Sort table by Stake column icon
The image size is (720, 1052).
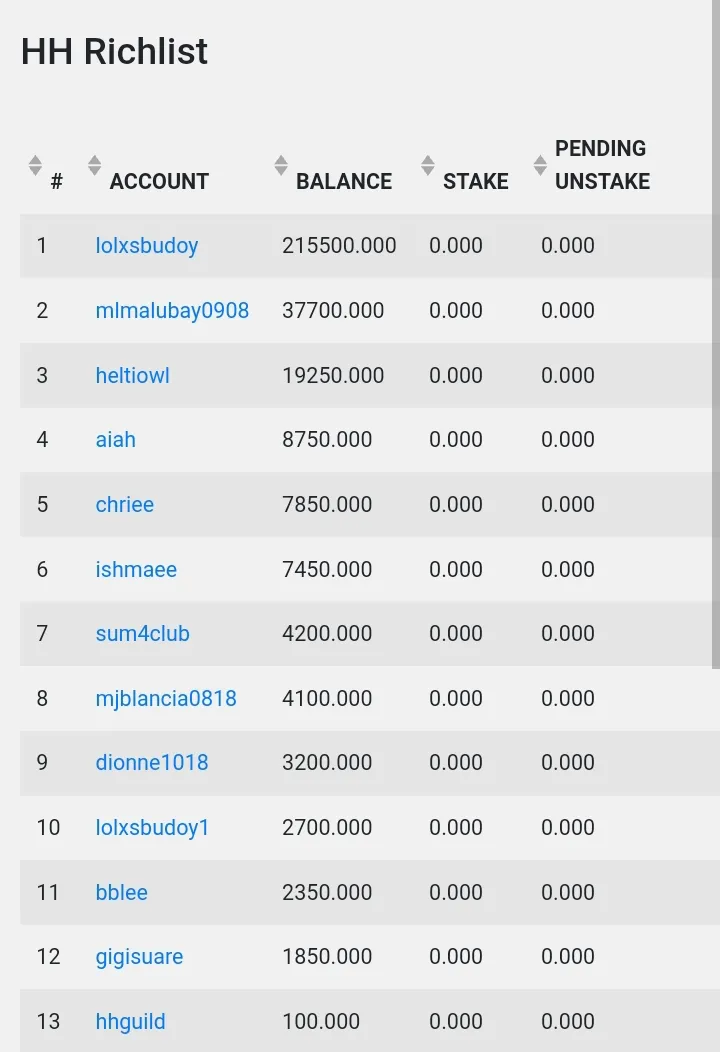(427, 165)
